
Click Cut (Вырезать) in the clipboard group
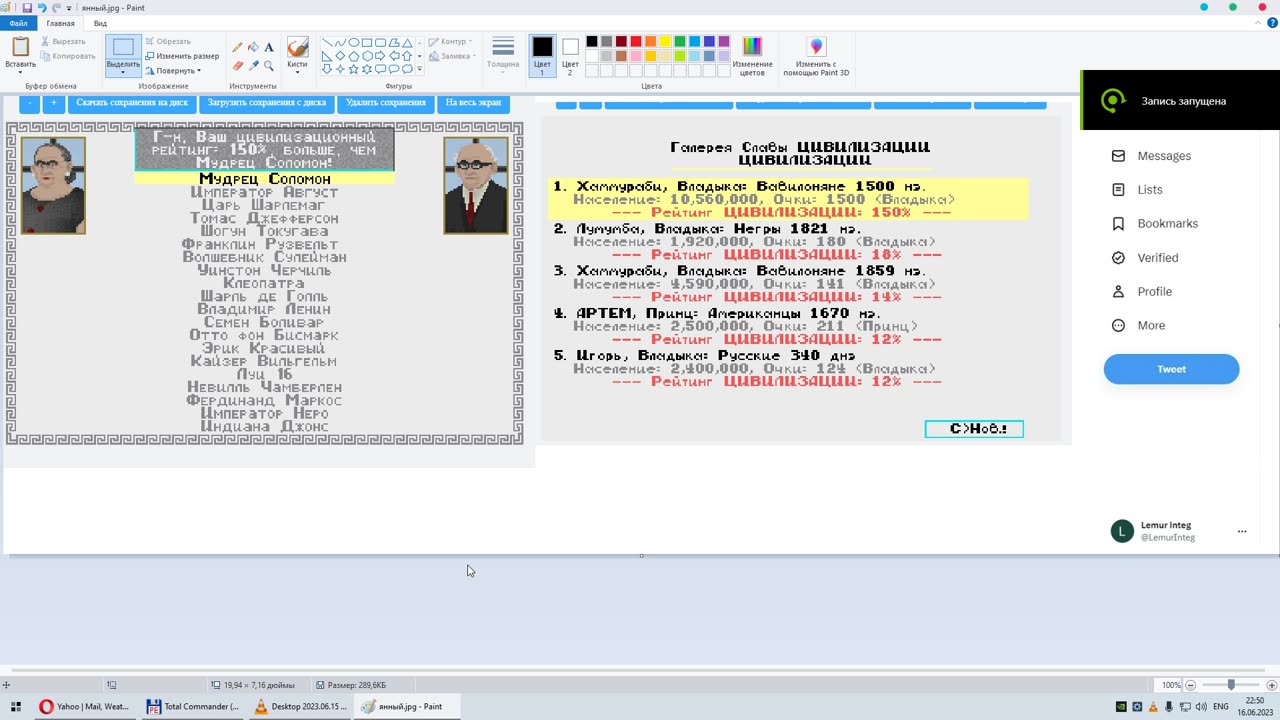[62, 41]
